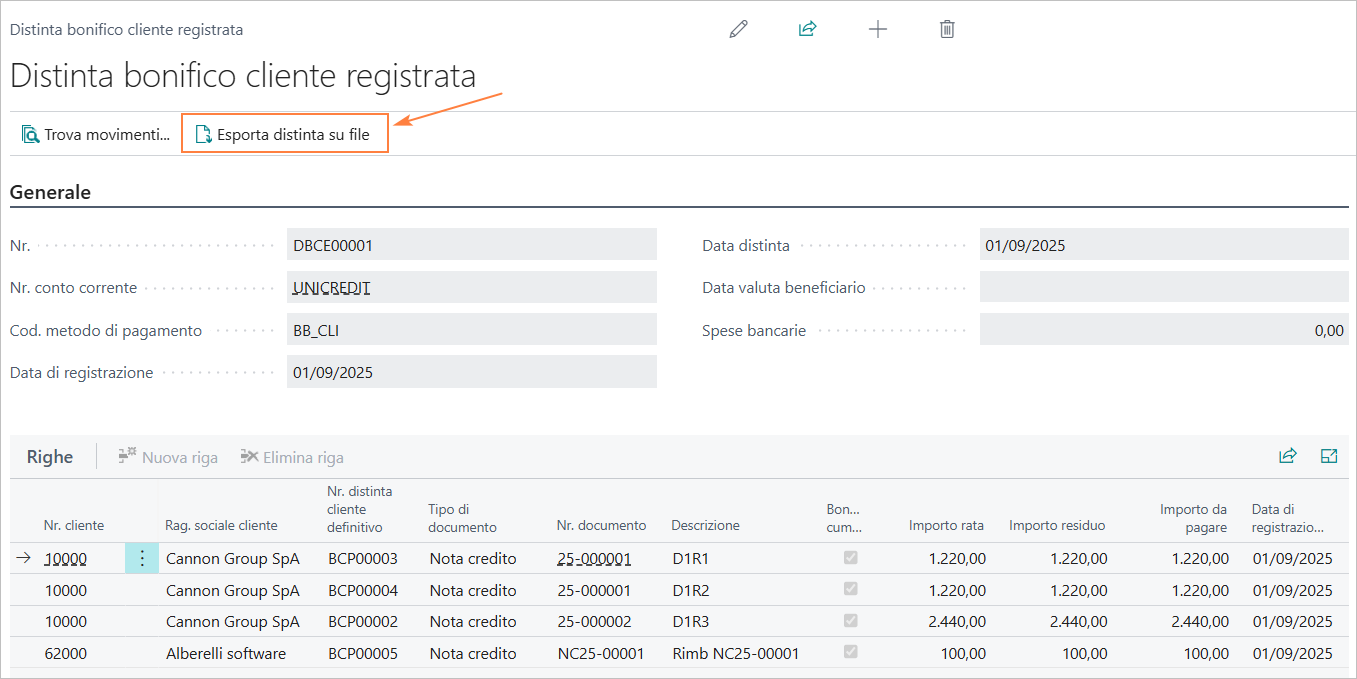Screen dimensions: 1357x679
Task: Open Trova movimenti action
Action: 96,134
